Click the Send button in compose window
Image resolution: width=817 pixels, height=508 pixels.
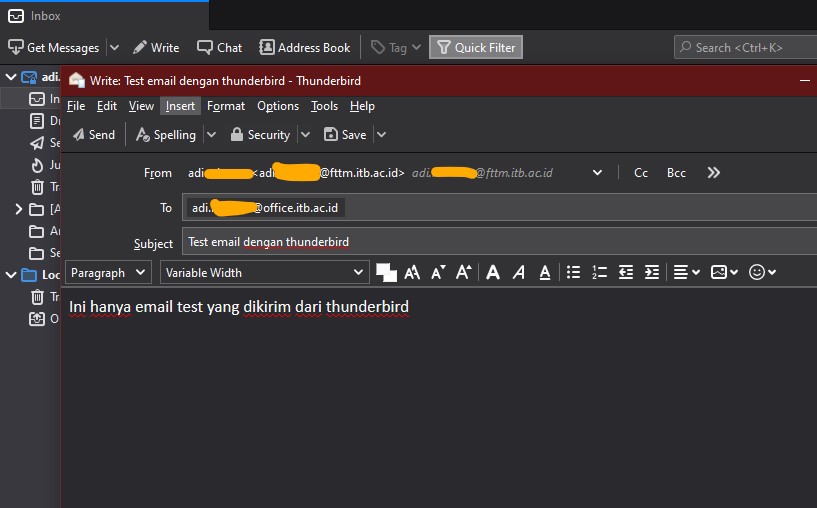(x=94, y=135)
